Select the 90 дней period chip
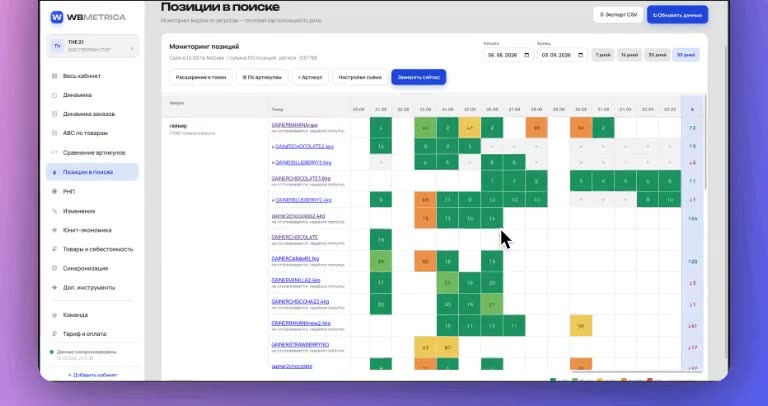This screenshot has width=768, height=406. pos(686,55)
